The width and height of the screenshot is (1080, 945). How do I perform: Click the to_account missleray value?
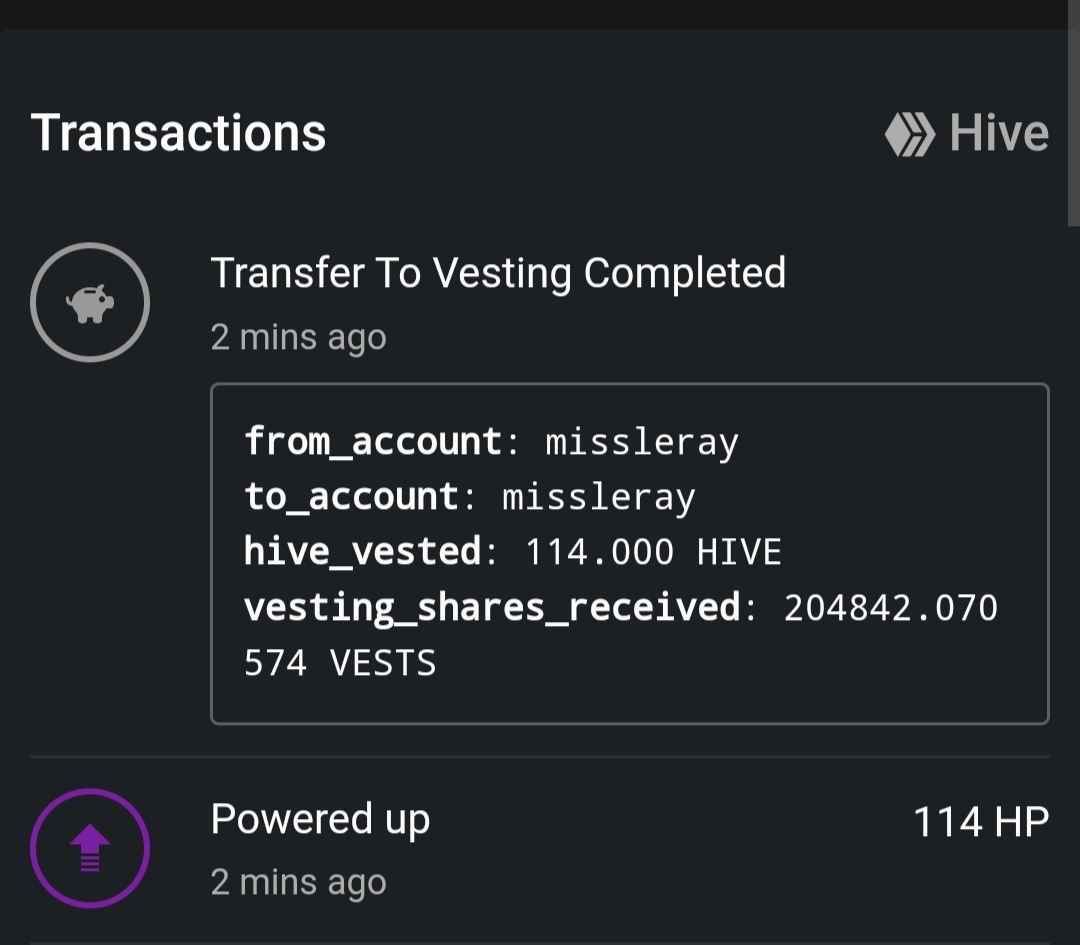click(599, 497)
